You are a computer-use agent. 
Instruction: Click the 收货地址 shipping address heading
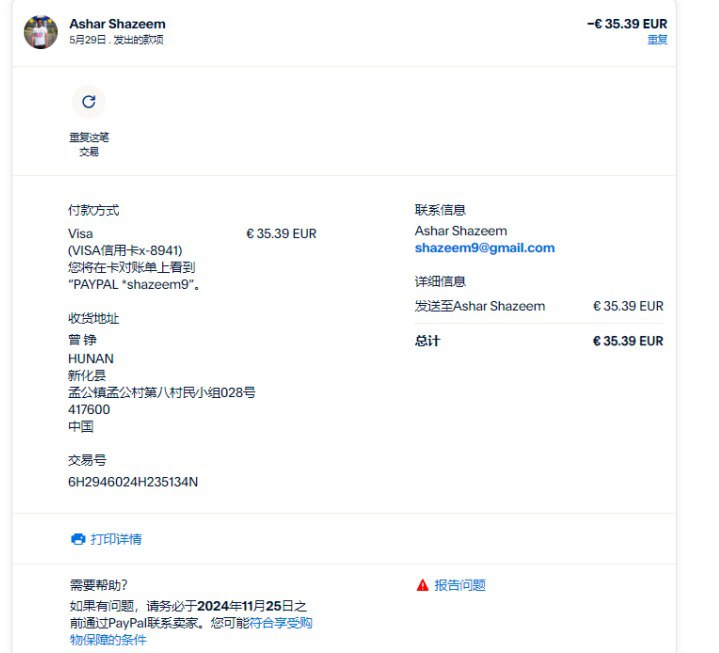click(93, 318)
